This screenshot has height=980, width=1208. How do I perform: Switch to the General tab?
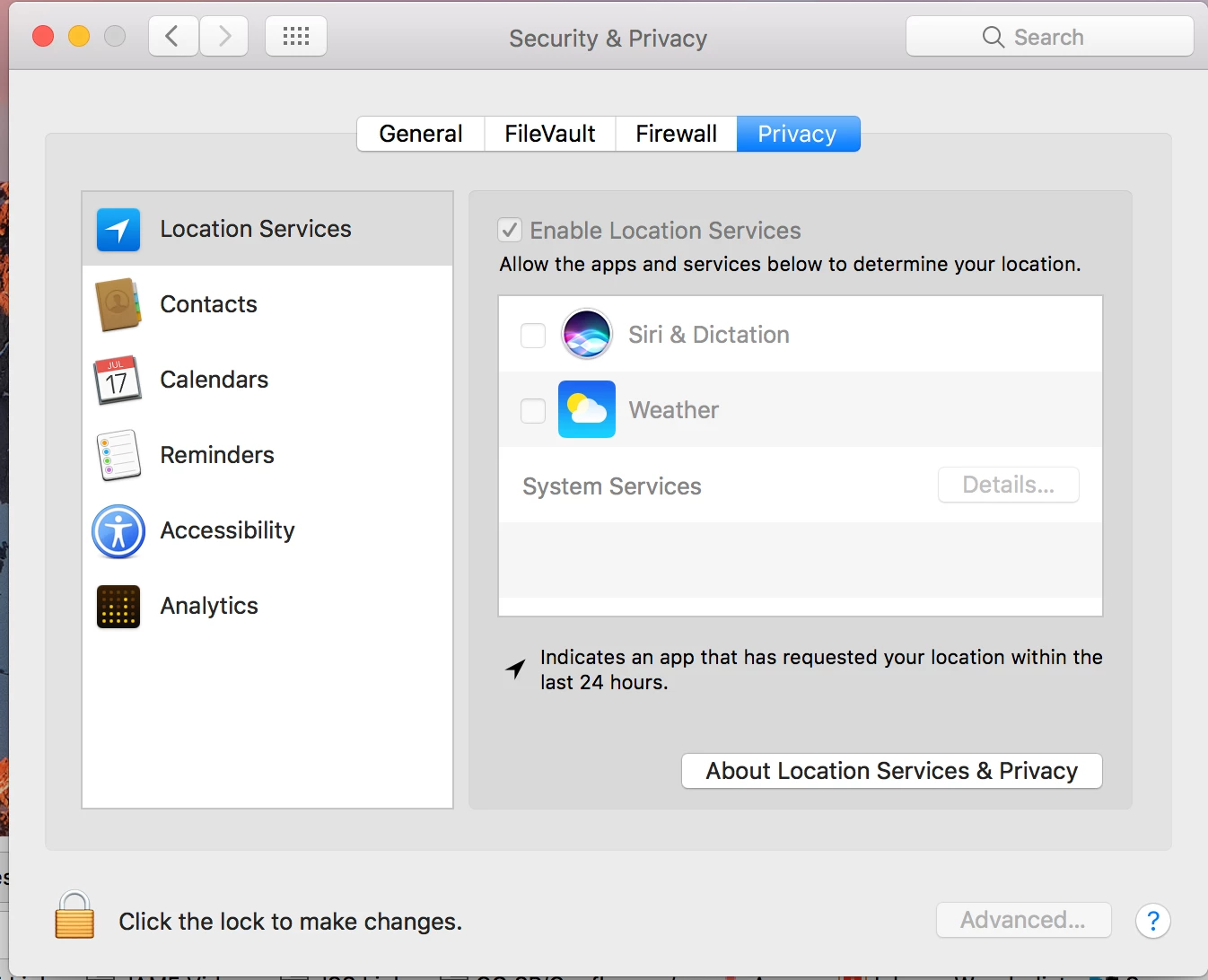(421, 134)
